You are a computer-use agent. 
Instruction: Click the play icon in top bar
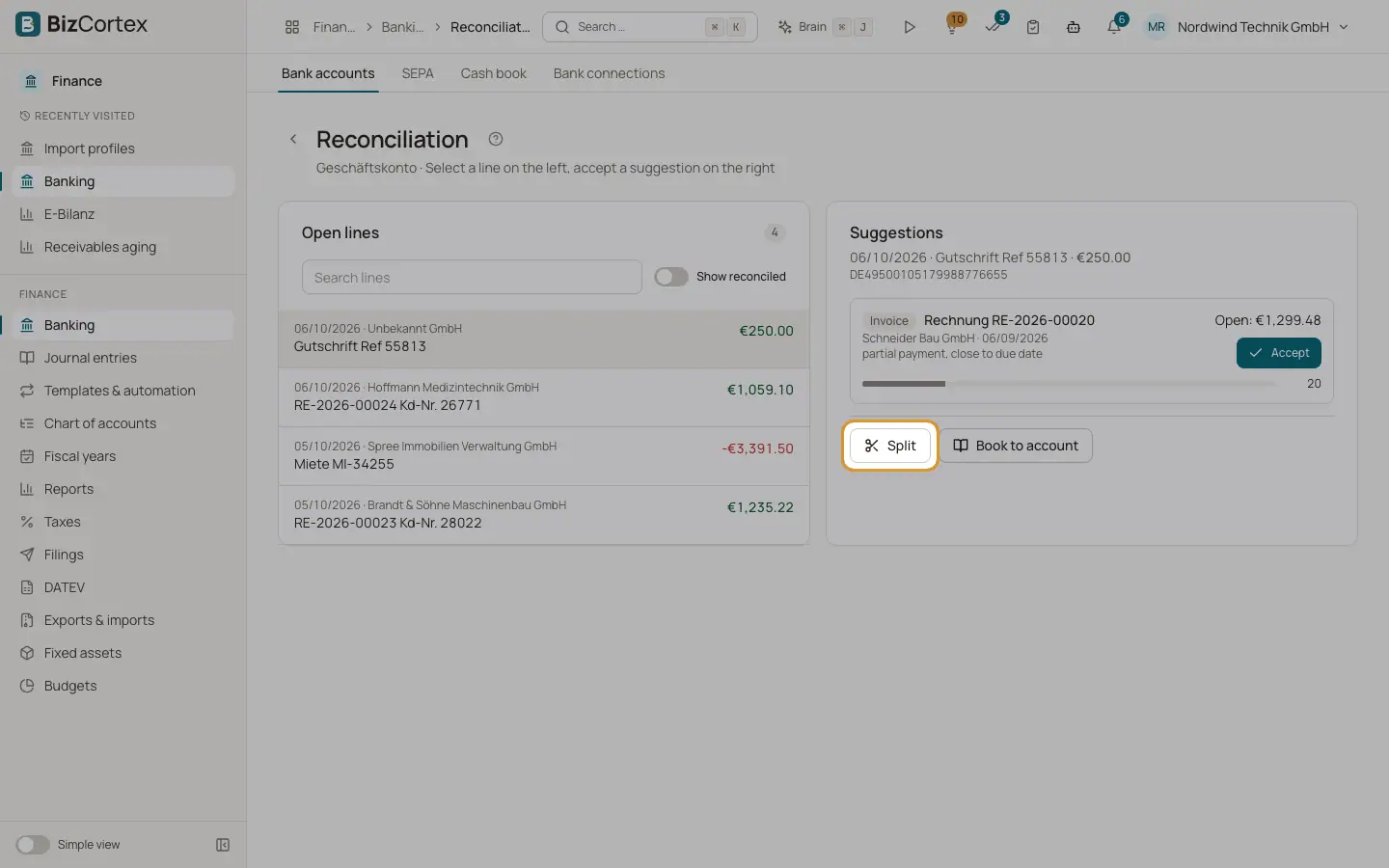910,27
